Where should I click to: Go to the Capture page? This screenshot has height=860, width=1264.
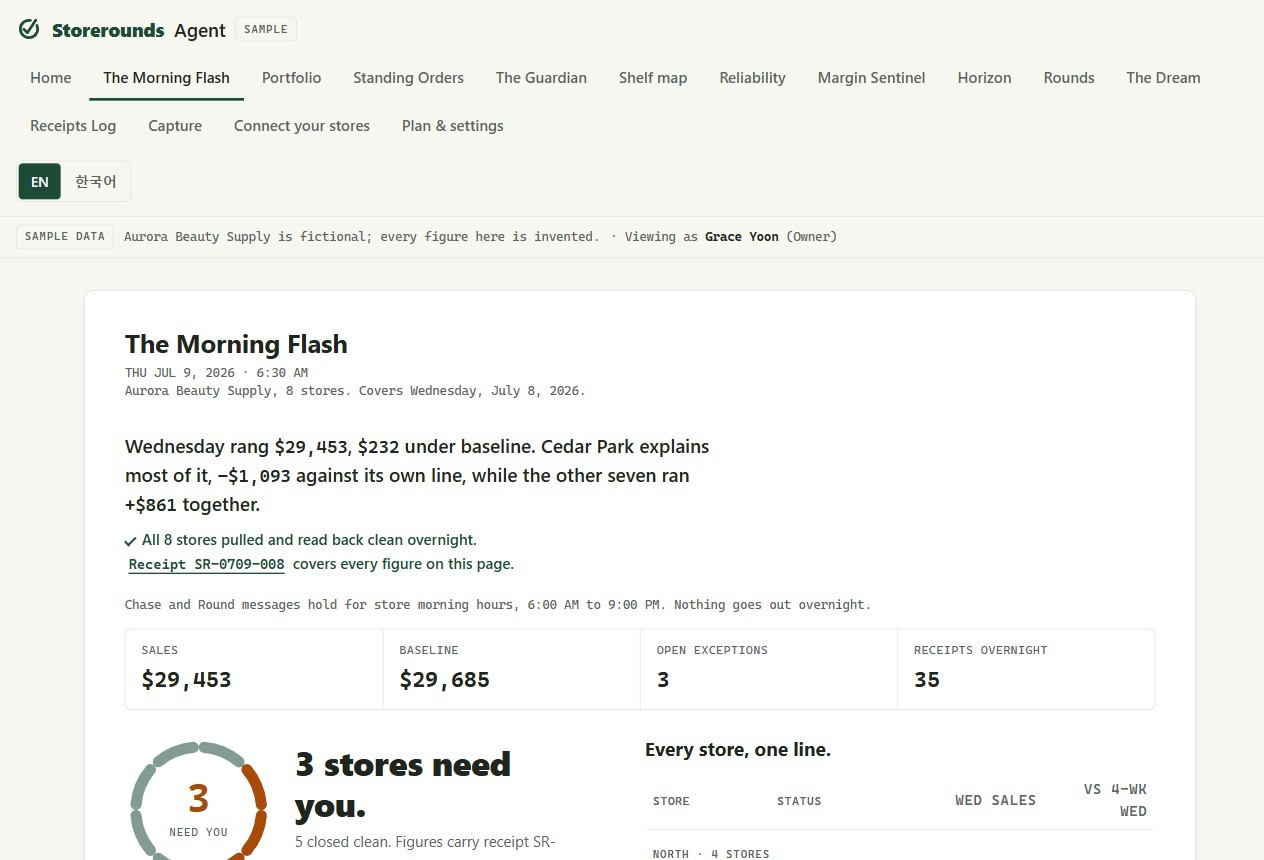point(175,126)
